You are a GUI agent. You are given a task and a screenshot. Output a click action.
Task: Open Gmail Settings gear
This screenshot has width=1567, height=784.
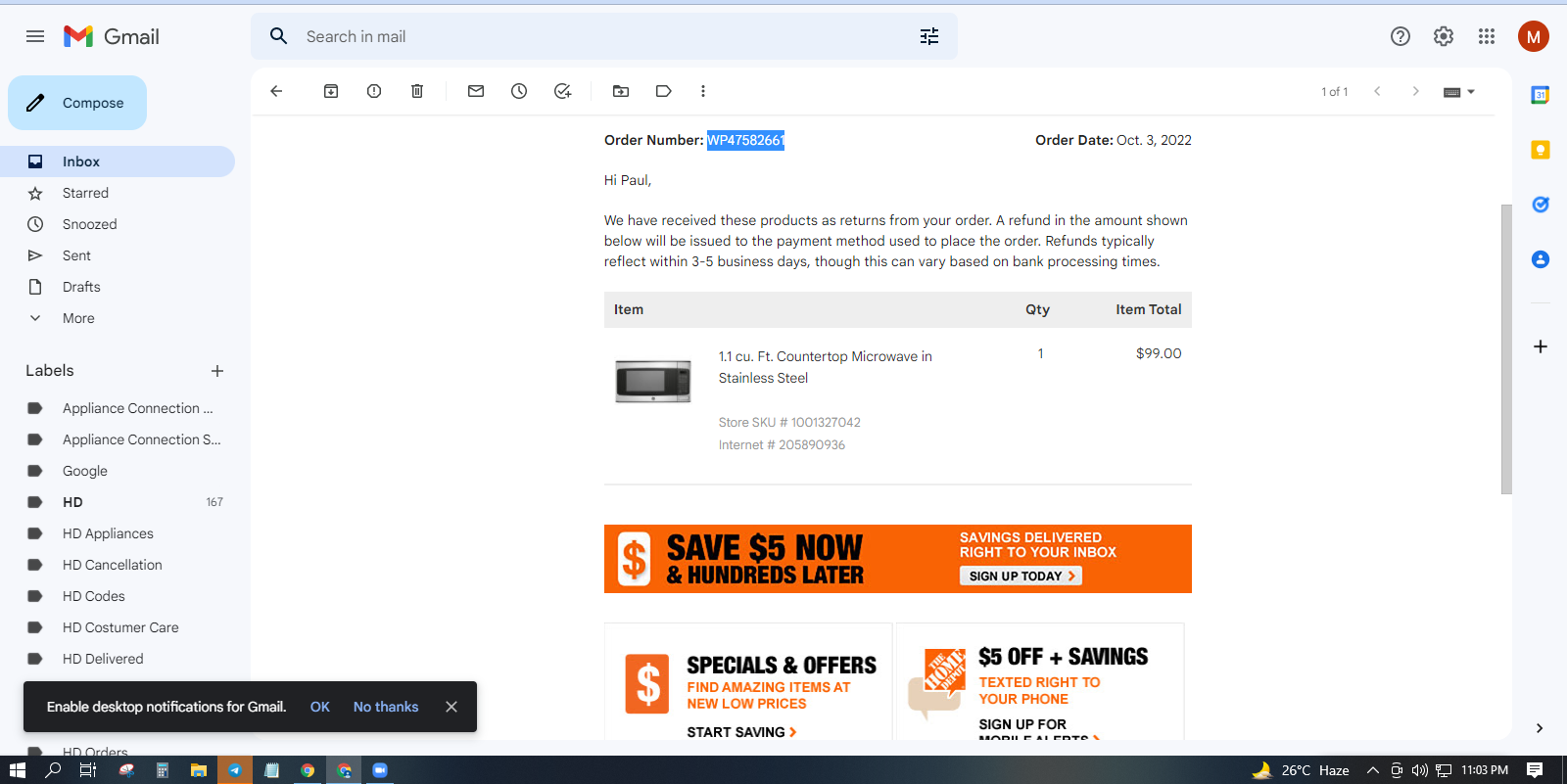tap(1444, 36)
